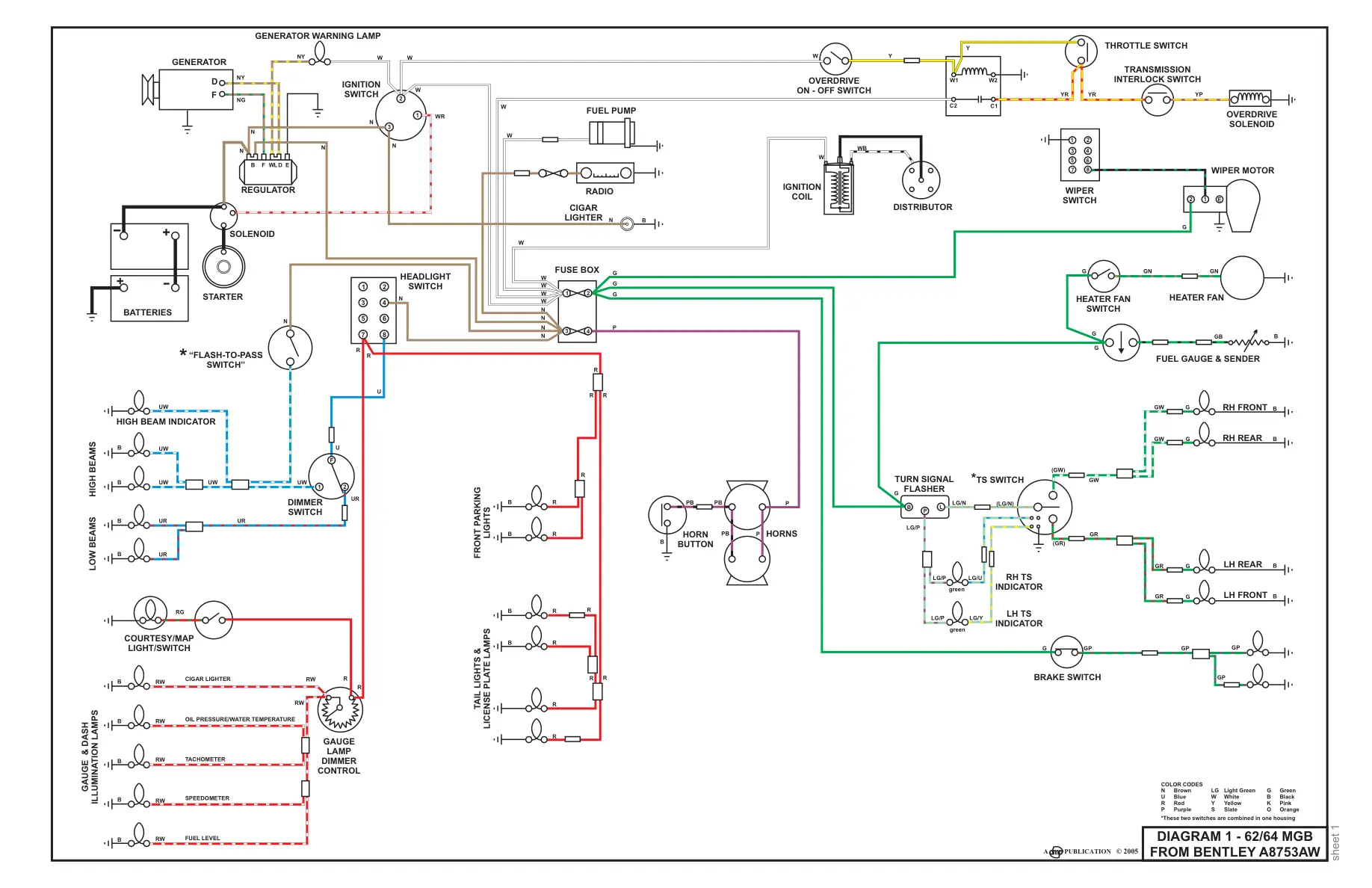Click the fuel gauge symbol

(x=1122, y=342)
